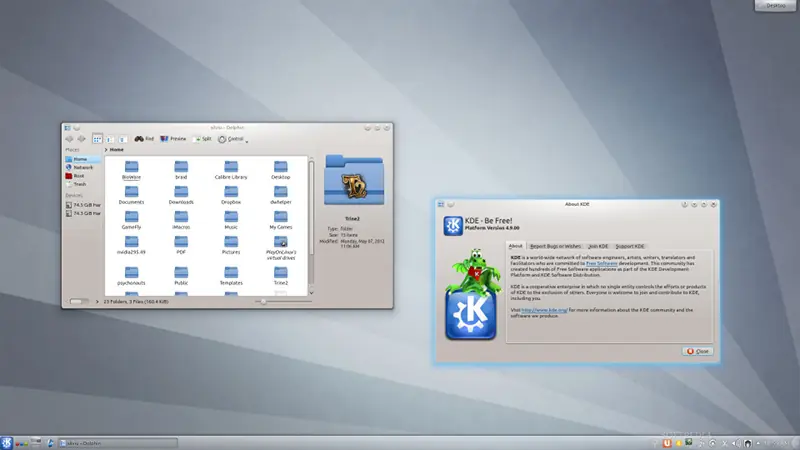
Task: Select the Trine2 folder in file view
Action: pyautogui.click(x=280, y=276)
